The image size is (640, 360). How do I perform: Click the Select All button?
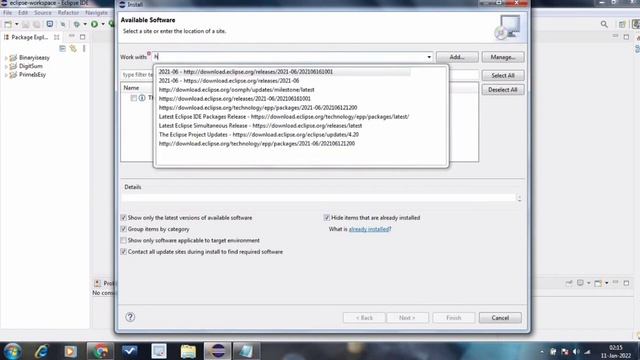coord(503,76)
